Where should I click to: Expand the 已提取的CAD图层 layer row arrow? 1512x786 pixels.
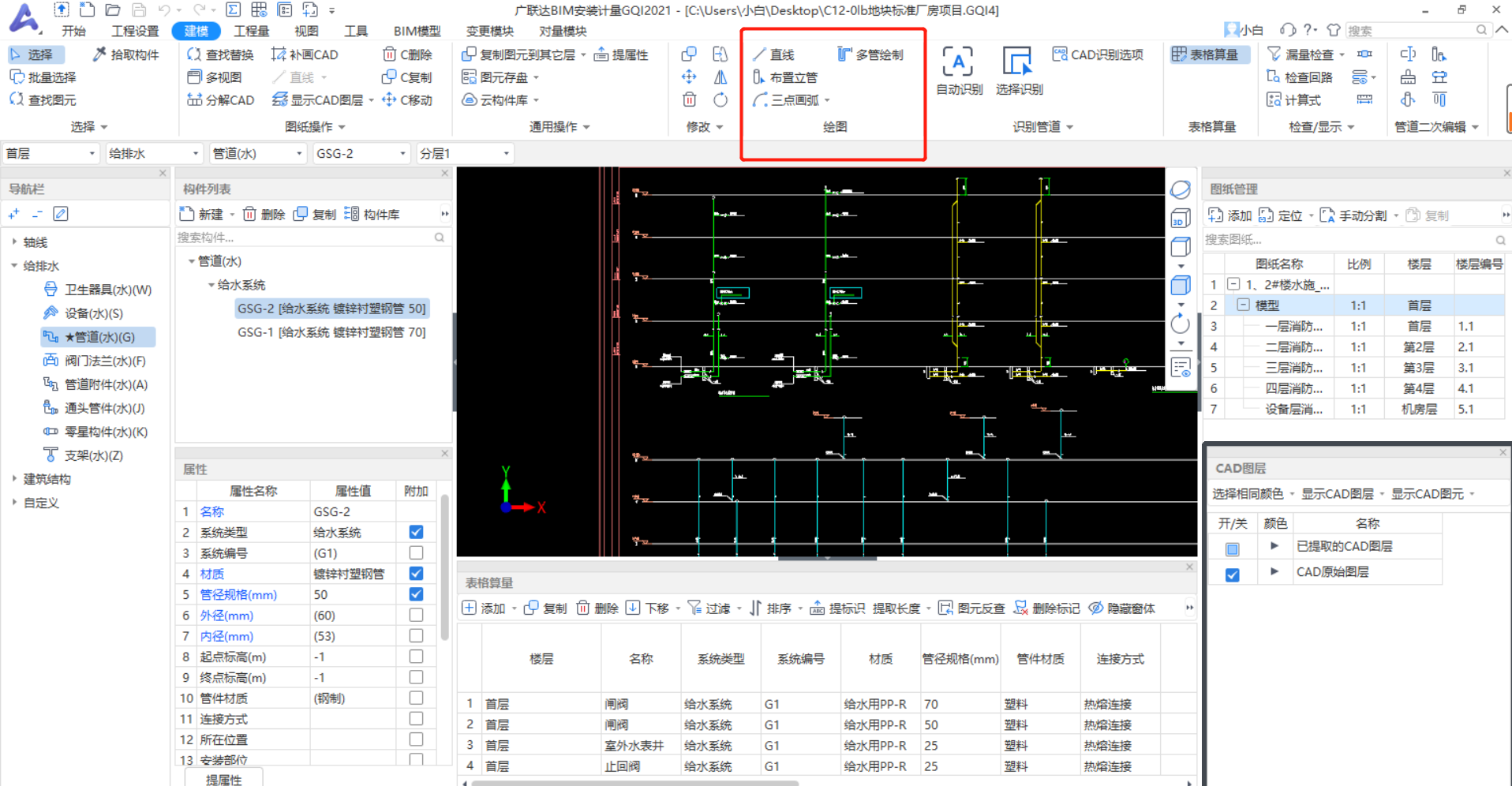pos(1274,546)
